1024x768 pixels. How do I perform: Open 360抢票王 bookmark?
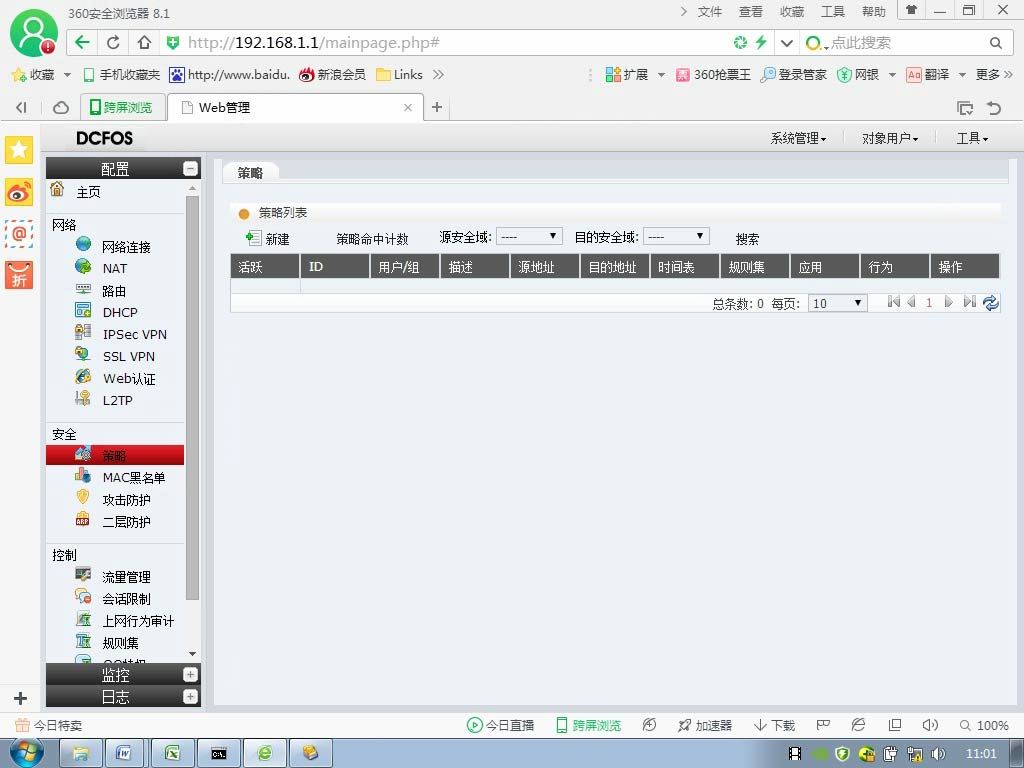713,74
